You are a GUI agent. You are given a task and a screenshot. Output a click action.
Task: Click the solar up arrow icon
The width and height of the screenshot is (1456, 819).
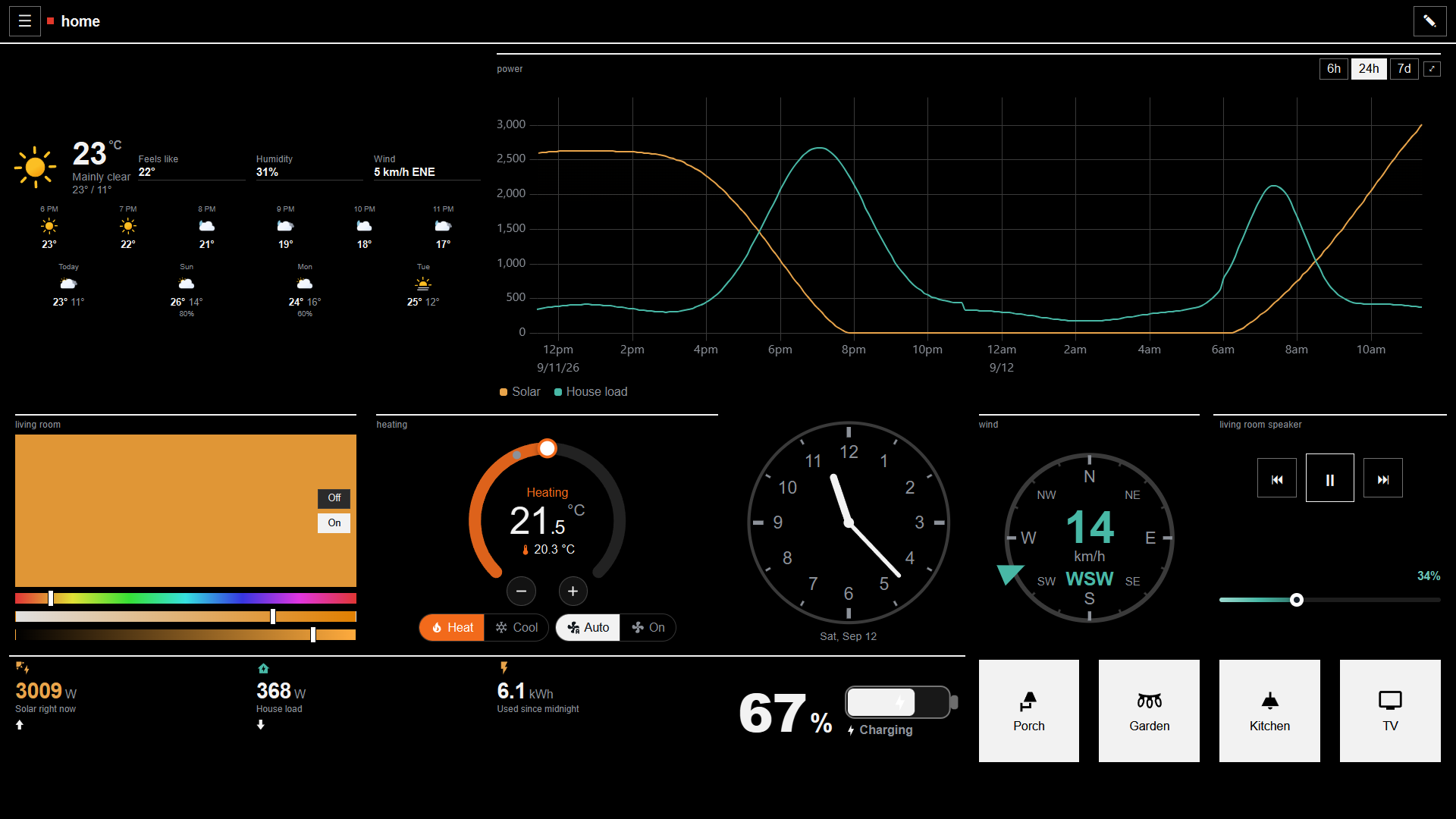tap(20, 725)
